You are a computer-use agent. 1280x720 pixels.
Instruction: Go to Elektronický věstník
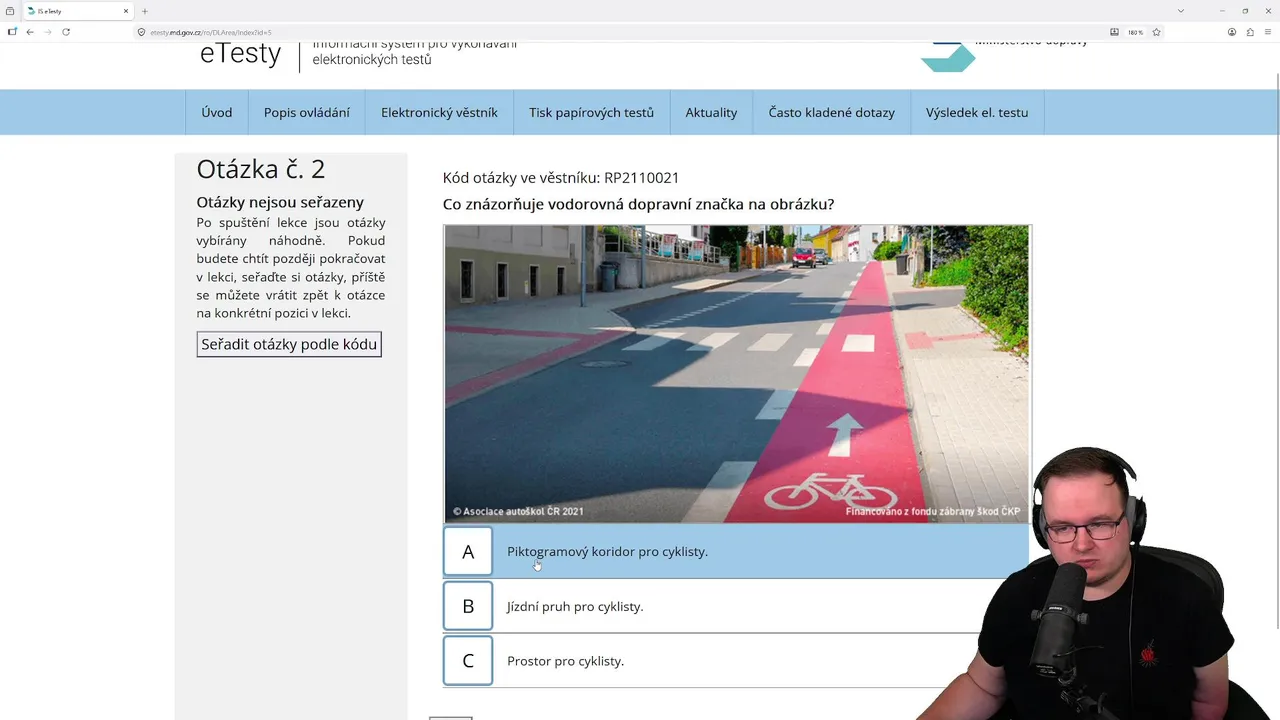point(439,112)
